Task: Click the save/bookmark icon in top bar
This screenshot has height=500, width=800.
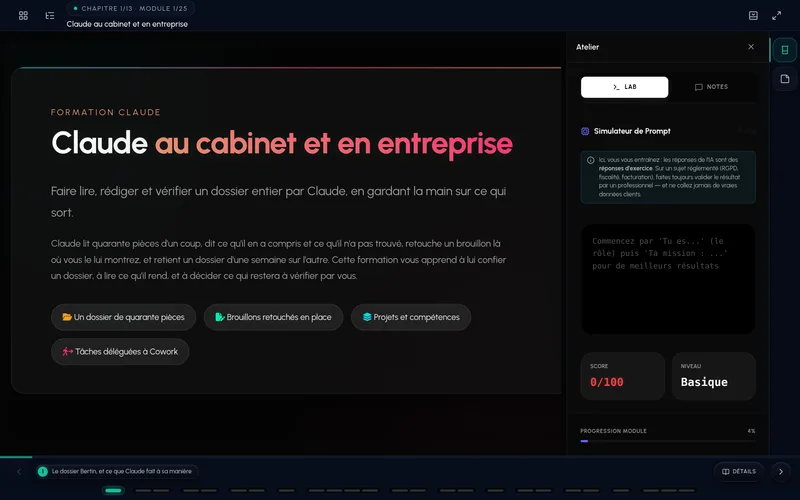Action: 753,16
